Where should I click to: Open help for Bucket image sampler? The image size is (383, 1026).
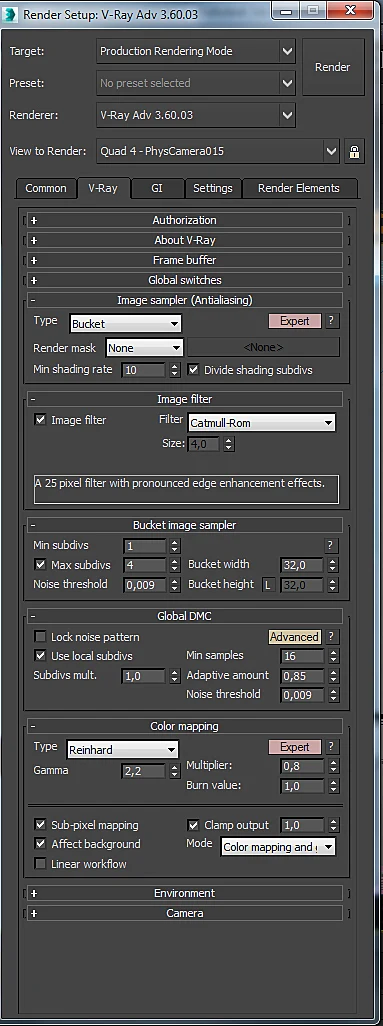click(x=331, y=545)
